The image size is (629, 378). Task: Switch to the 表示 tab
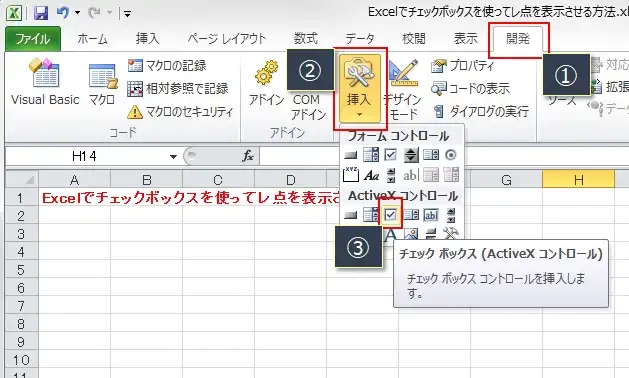[x=465, y=39]
